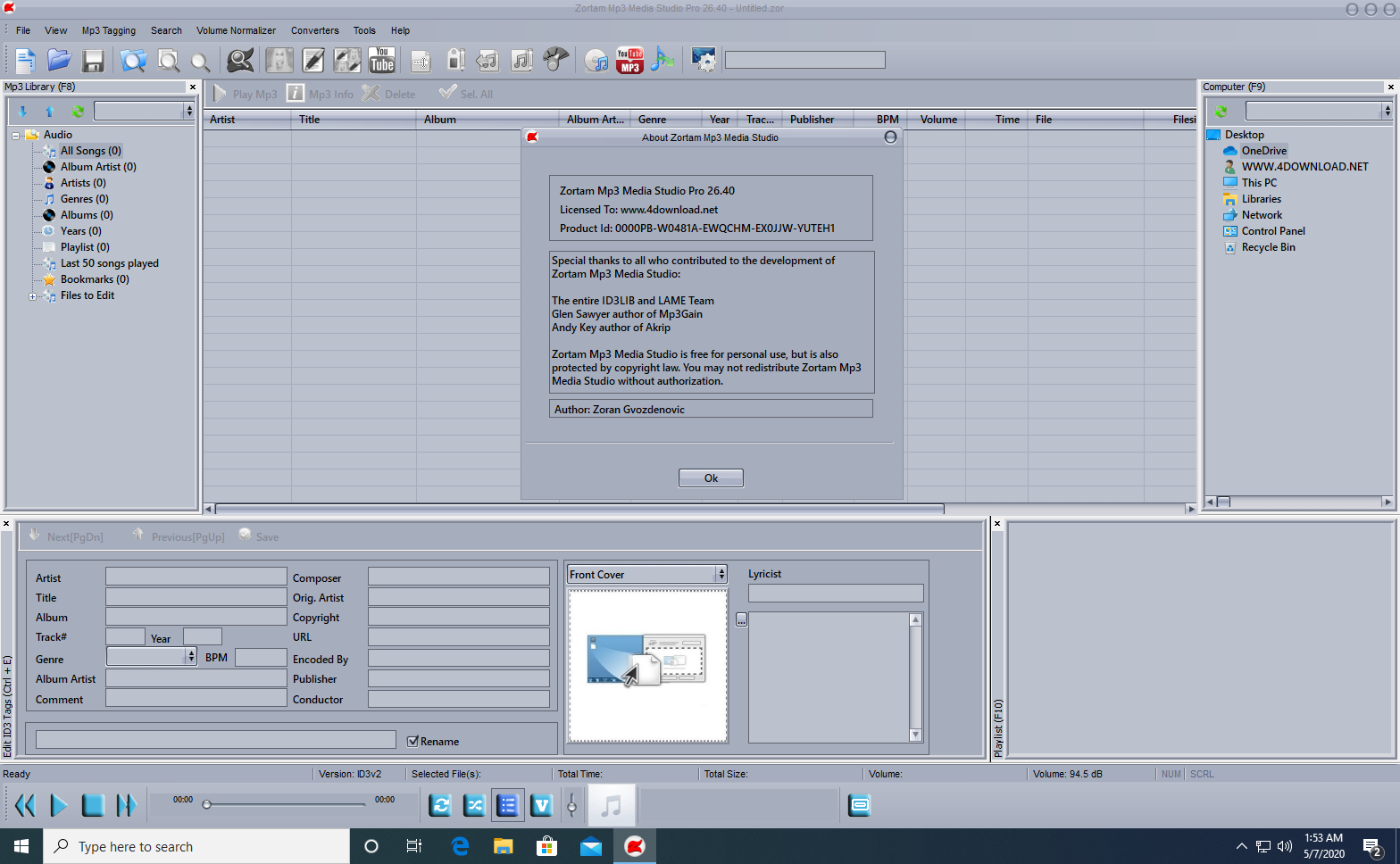Skip to next track in the player
This screenshot has width=1400, height=864.
[x=127, y=806]
